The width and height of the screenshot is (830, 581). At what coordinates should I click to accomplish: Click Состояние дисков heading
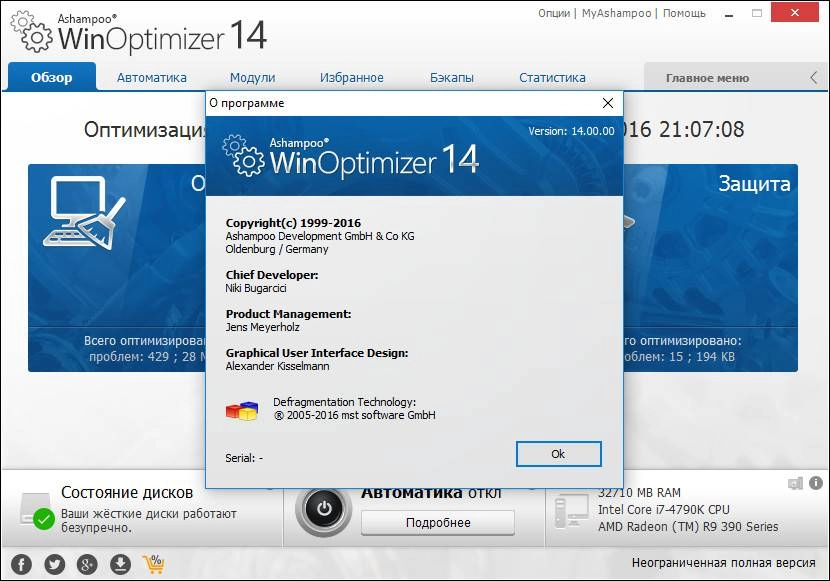(127, 493)
